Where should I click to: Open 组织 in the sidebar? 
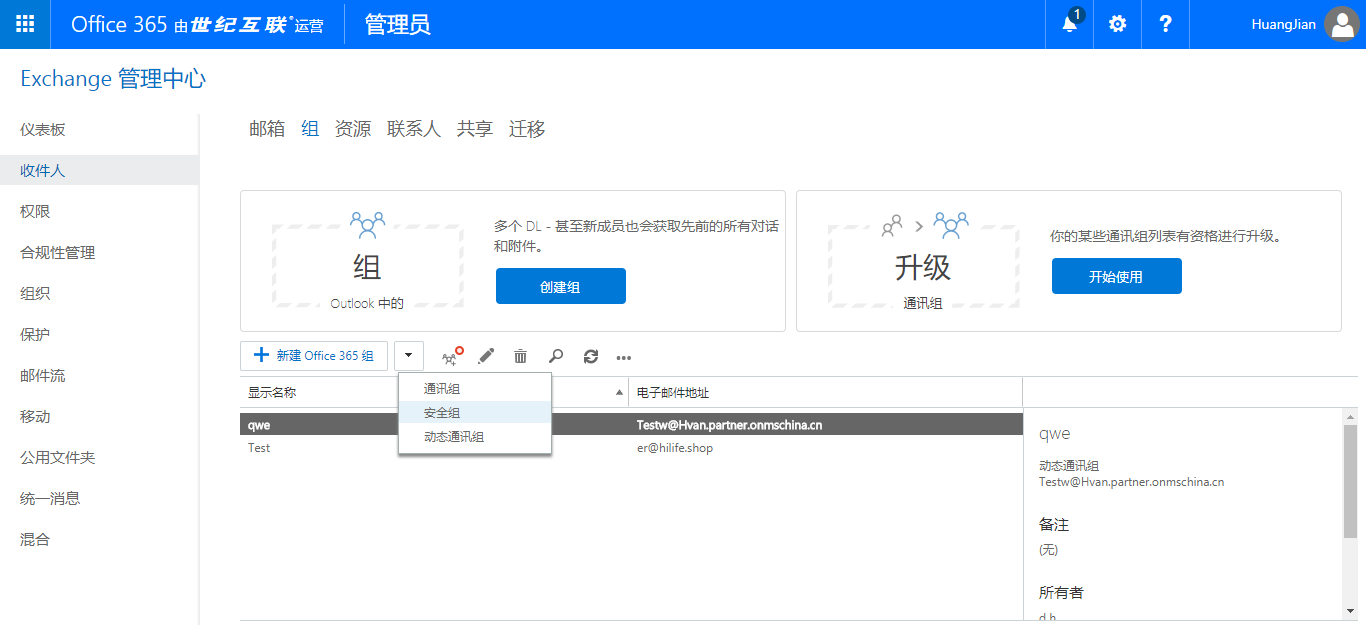[x=99, y=294]
